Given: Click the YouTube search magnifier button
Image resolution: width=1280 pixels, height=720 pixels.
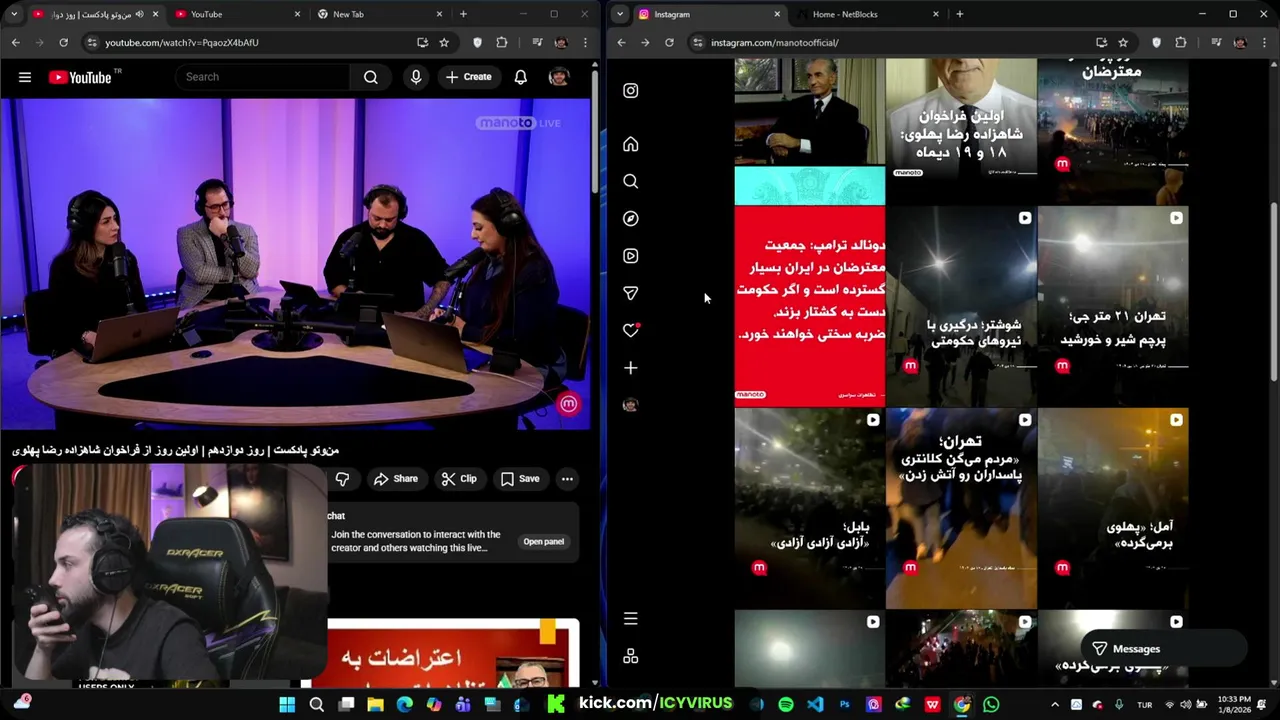Looking at the screenshot, I should (370, 77).
